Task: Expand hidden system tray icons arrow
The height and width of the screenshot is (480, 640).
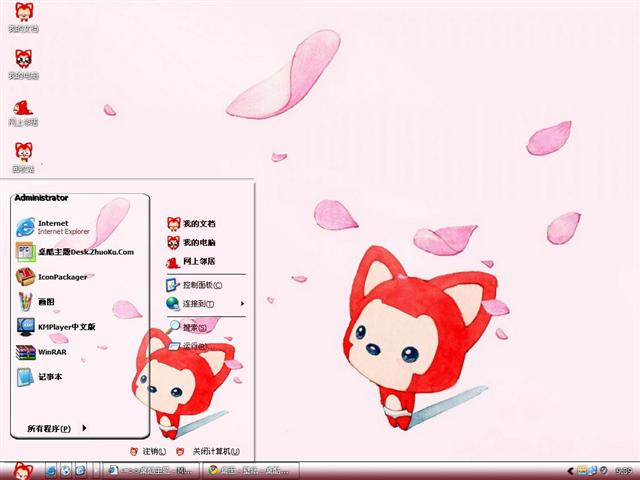Action: (x=570, y=471)
